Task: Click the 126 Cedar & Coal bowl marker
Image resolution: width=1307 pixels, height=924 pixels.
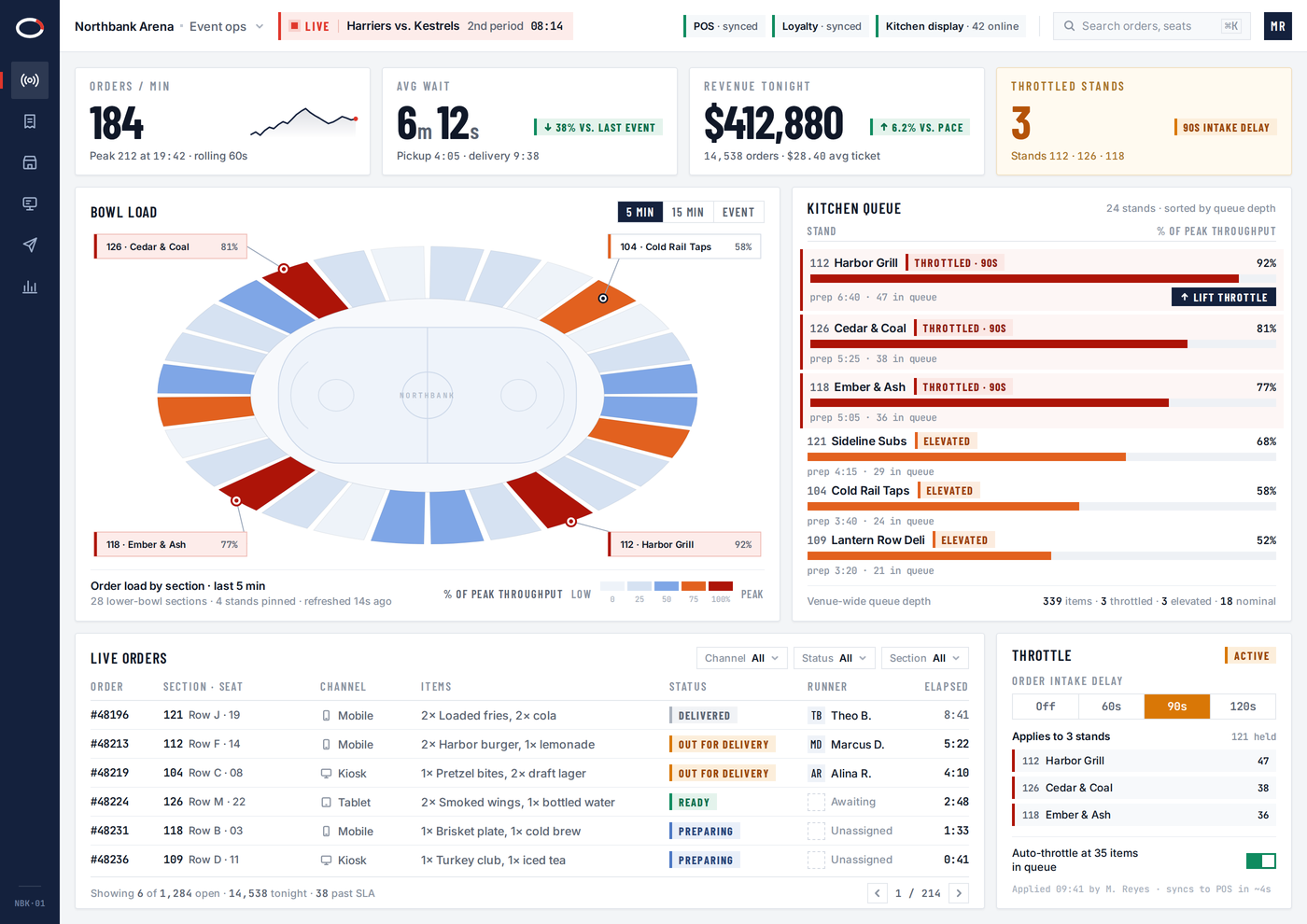Action: click(284, 269)
